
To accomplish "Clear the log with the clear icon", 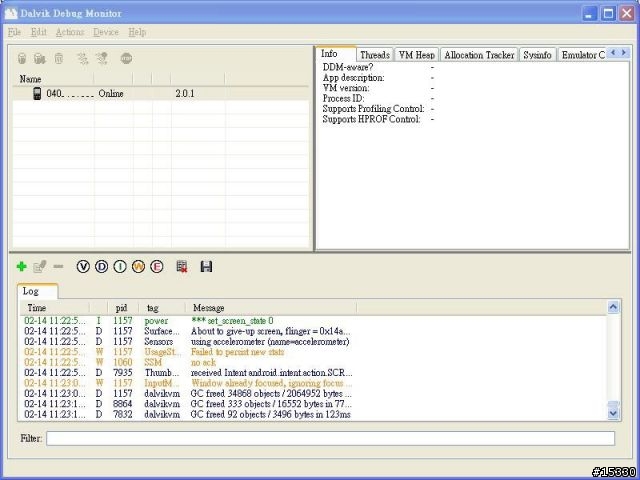I will point(182,267).
